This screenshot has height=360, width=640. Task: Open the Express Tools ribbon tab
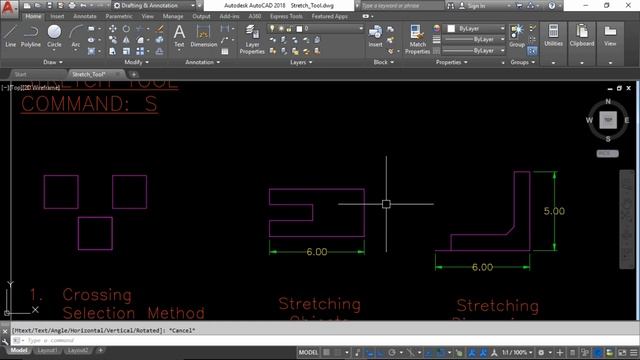(286, 16)
